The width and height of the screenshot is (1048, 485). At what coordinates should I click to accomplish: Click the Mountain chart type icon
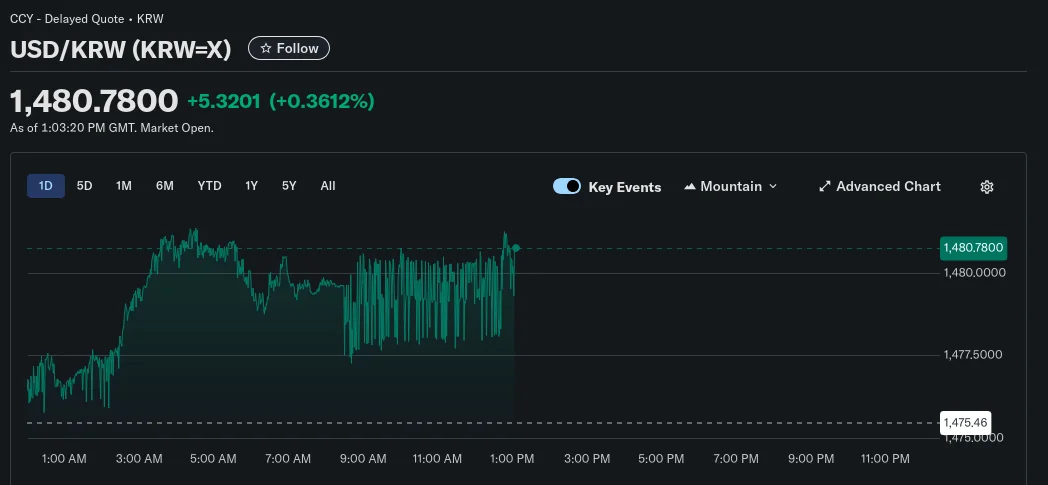point(690,187)
